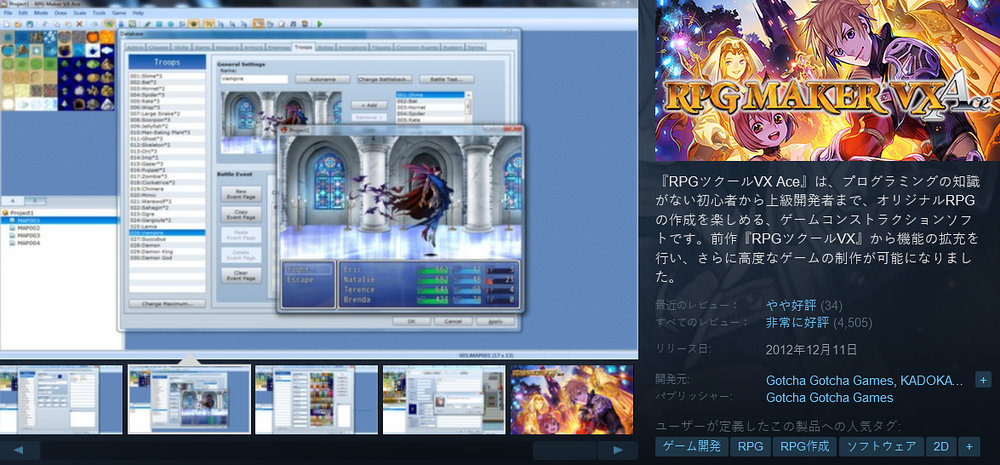Click the Copy Event Page button
The image size is (1000, 465).
coord(241,214)
